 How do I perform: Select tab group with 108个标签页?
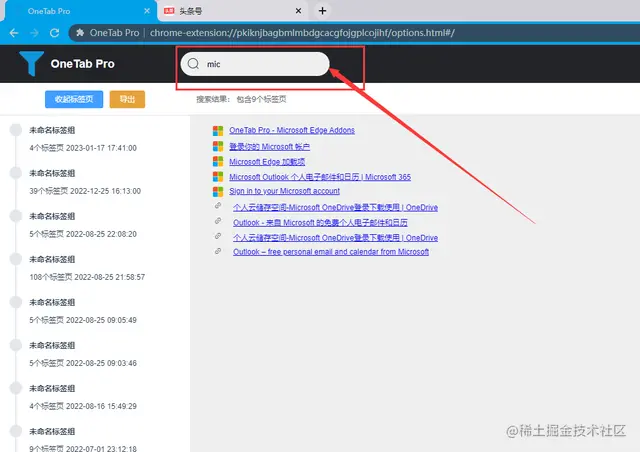tap(87, 268)
